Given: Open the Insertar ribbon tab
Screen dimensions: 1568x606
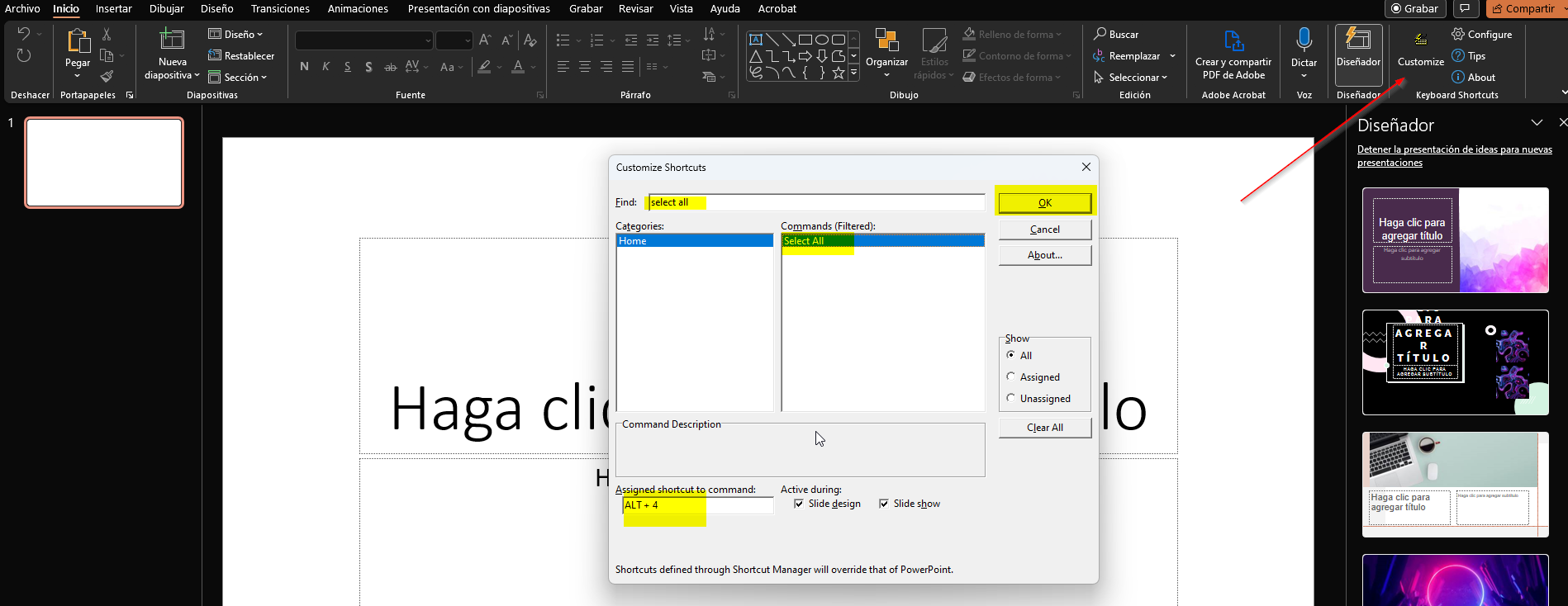Looking at the screenshot, I should coord(114,8).
